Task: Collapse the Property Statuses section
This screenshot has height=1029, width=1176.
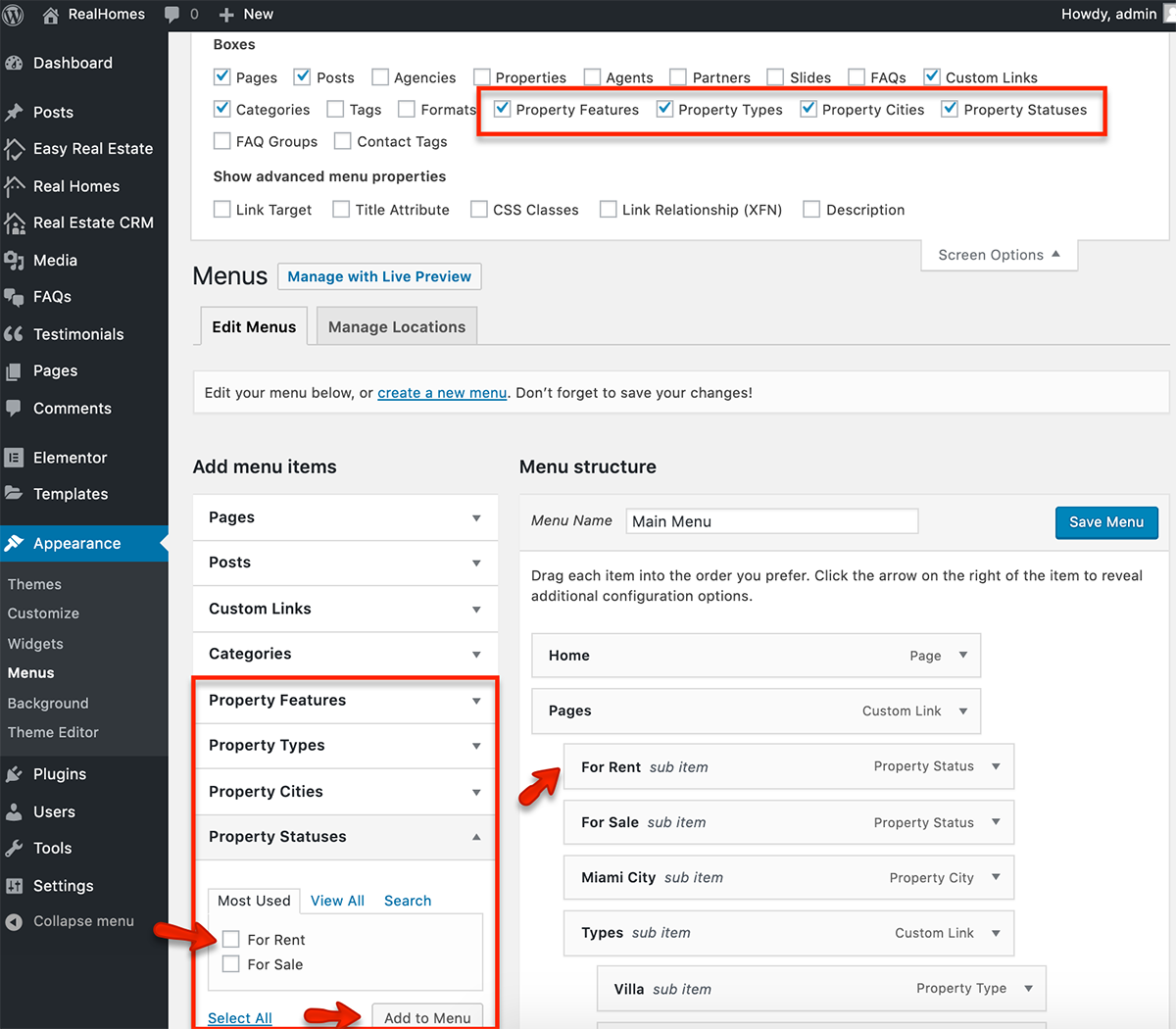Action: pos(345,837)
